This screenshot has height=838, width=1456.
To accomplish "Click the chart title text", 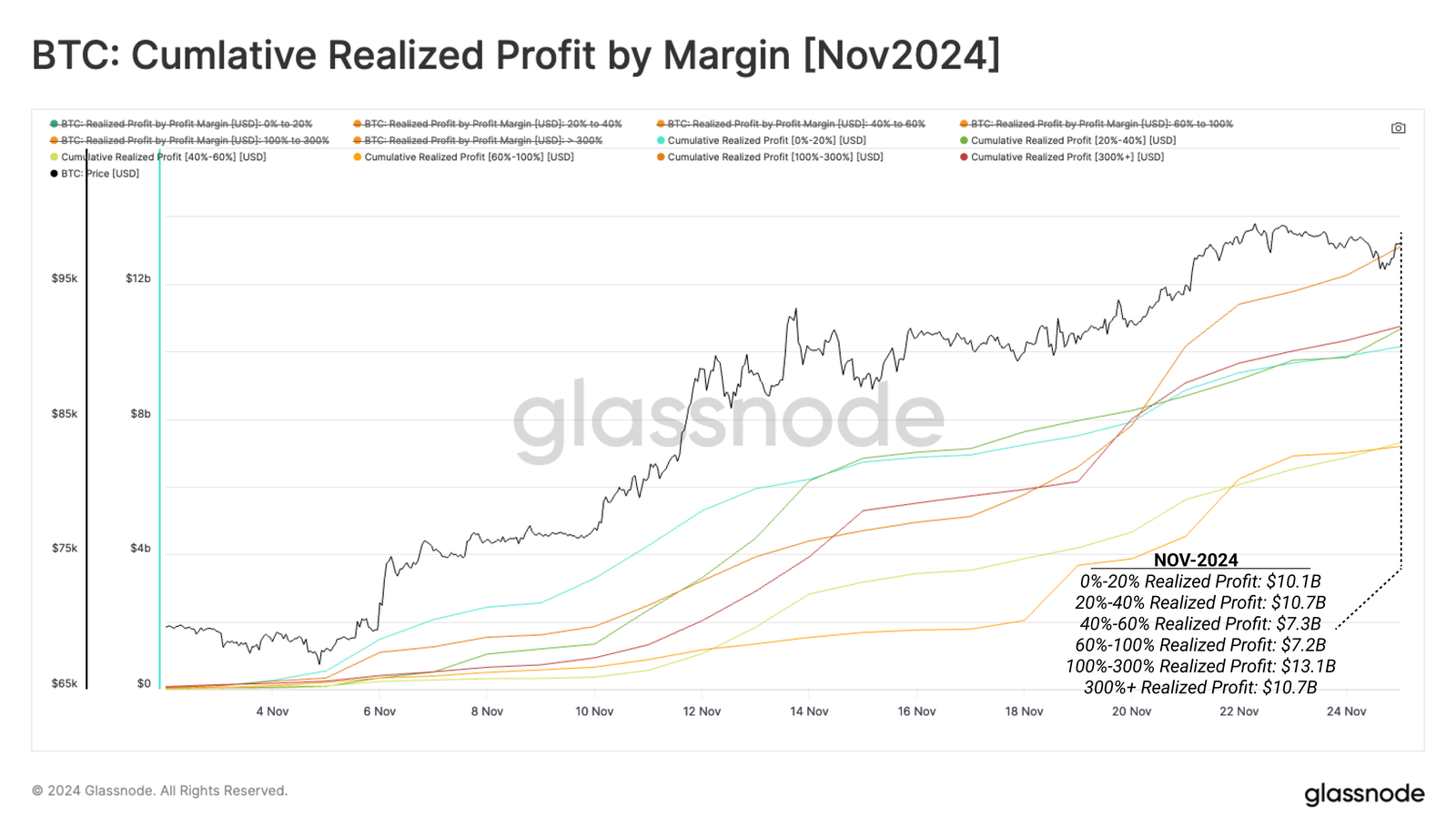I will [x=516, y=55].
